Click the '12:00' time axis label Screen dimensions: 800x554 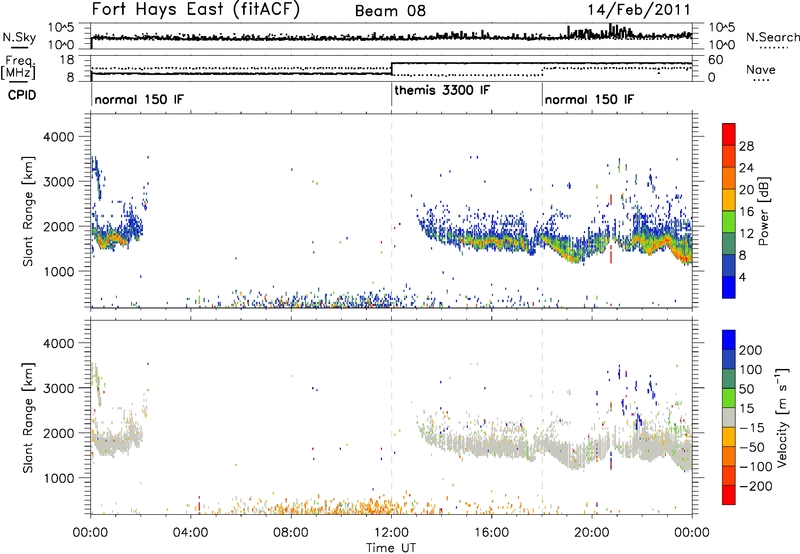391,532
